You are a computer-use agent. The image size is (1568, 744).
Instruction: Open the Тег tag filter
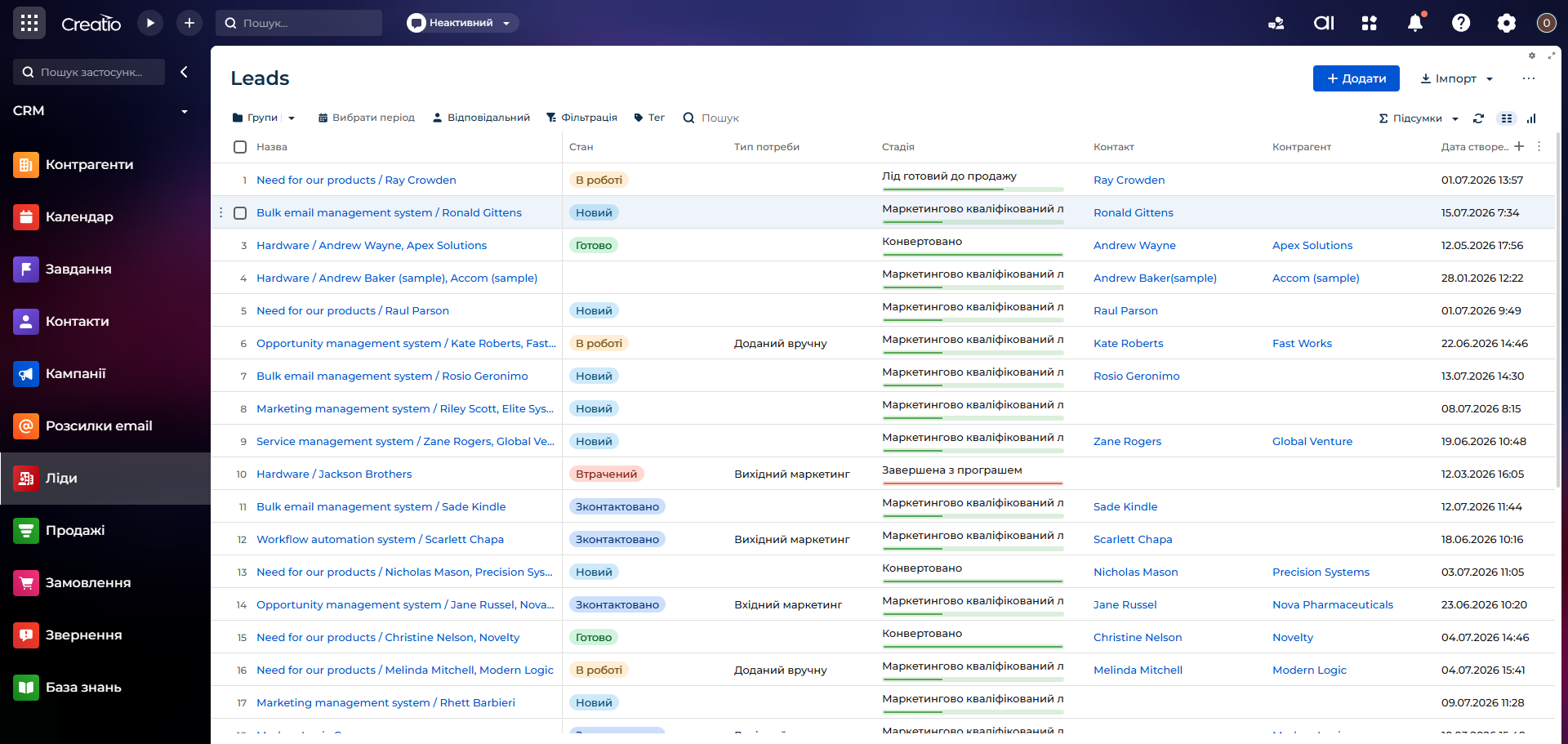(x=649, y=118)
